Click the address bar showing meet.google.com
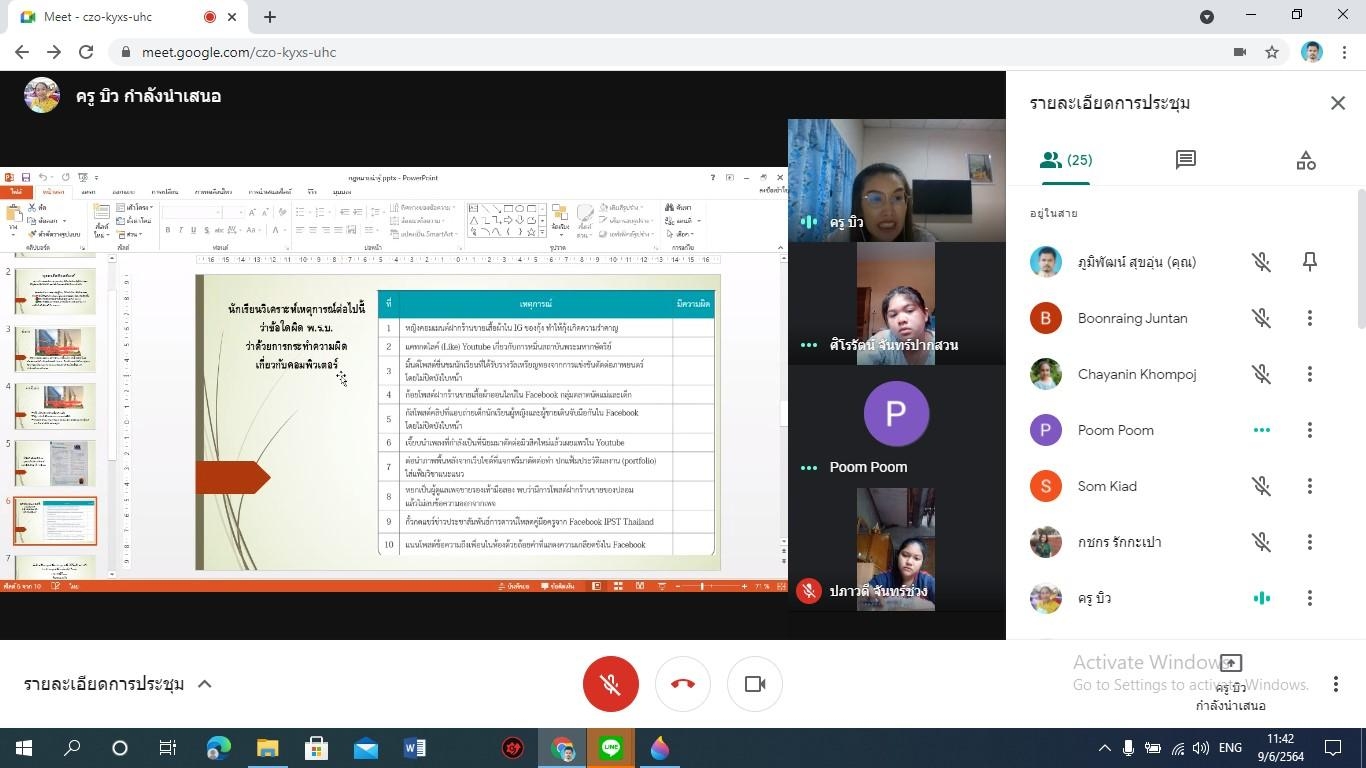This screenshot has height=768, width=1366. pos(600,52)
